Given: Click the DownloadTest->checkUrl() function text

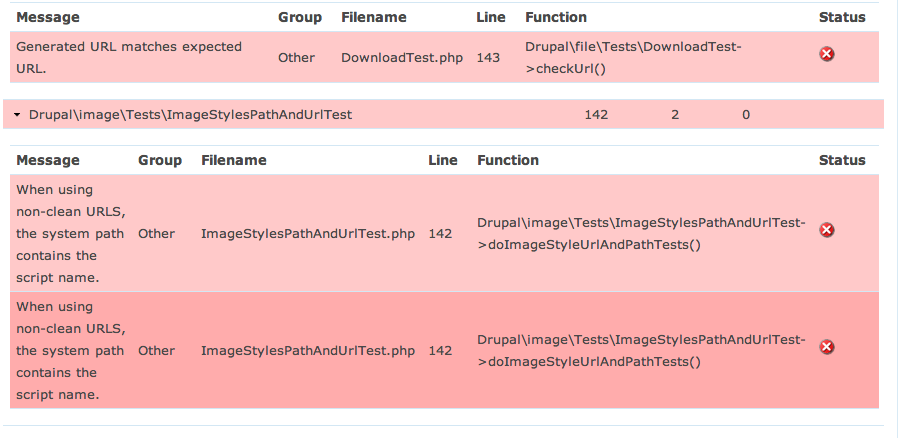Looking at the screenshot, I should [632, 57].
